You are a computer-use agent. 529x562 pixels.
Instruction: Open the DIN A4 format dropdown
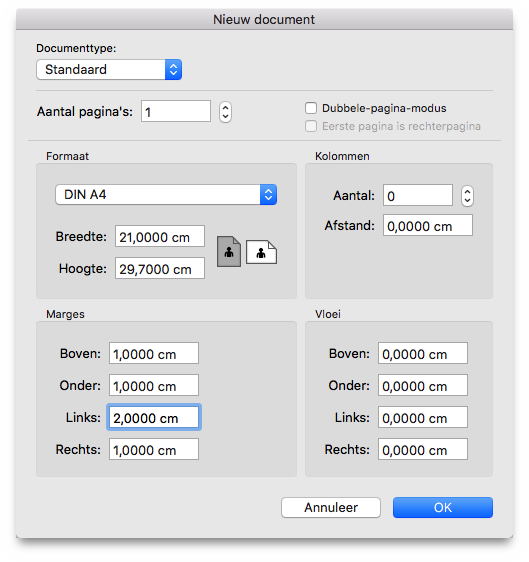click(166, 195)
